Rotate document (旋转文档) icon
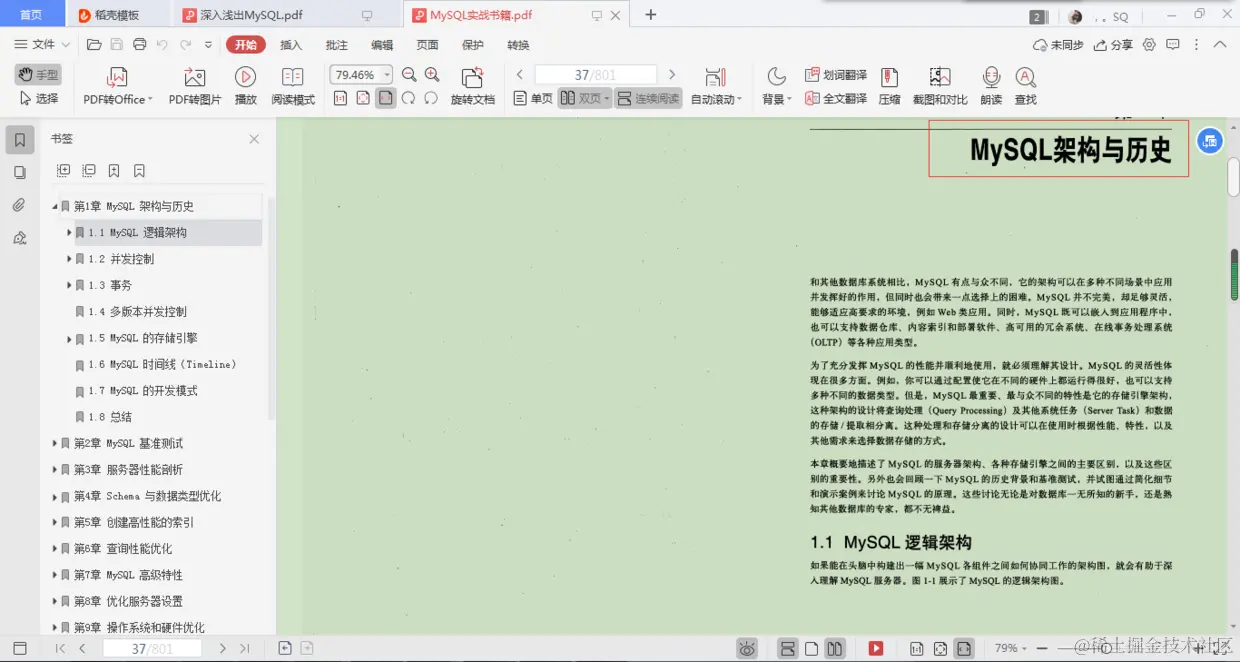This screenshot has height=662, width=1240. [x=473, y=86]
